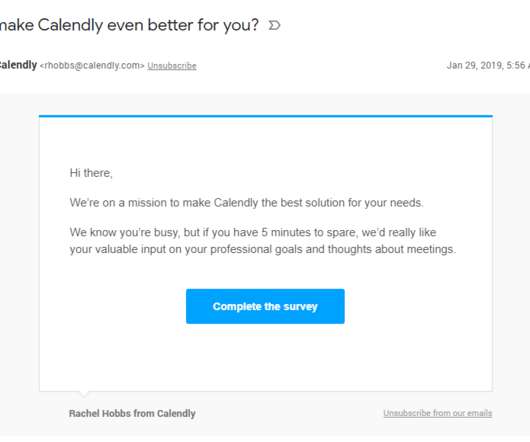Click the Complete the survey button

[x=265, y=306]
